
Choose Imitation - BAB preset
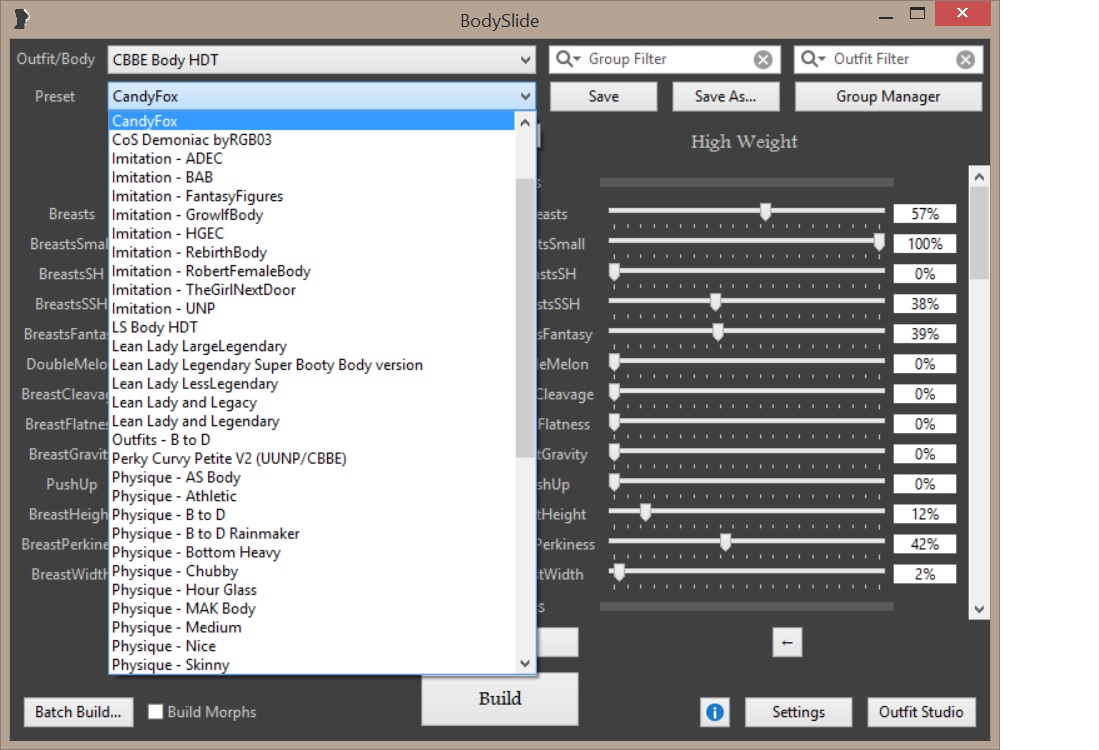point(312,177)
